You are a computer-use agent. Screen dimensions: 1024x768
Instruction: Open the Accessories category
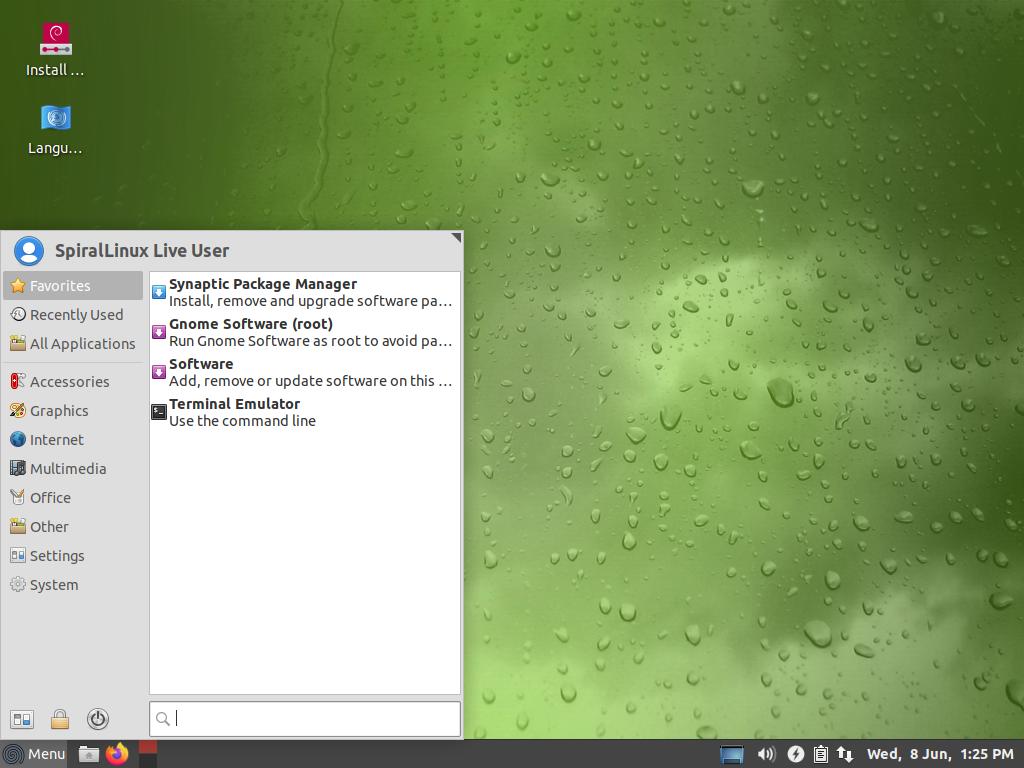(x=72, y=381)
